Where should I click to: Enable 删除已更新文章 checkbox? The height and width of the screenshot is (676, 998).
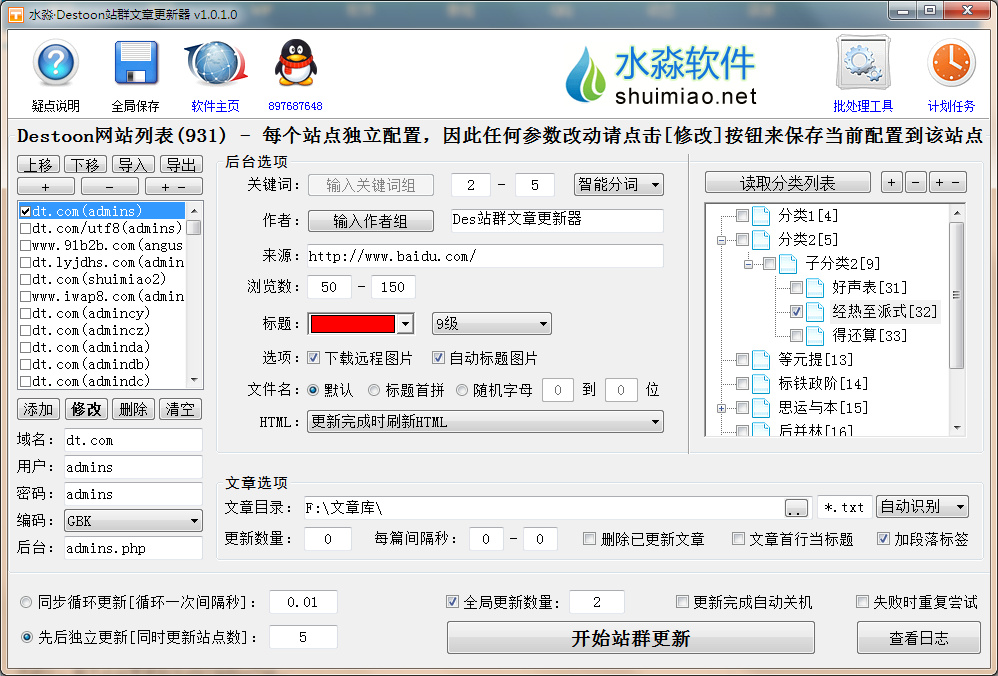(589, 539)
